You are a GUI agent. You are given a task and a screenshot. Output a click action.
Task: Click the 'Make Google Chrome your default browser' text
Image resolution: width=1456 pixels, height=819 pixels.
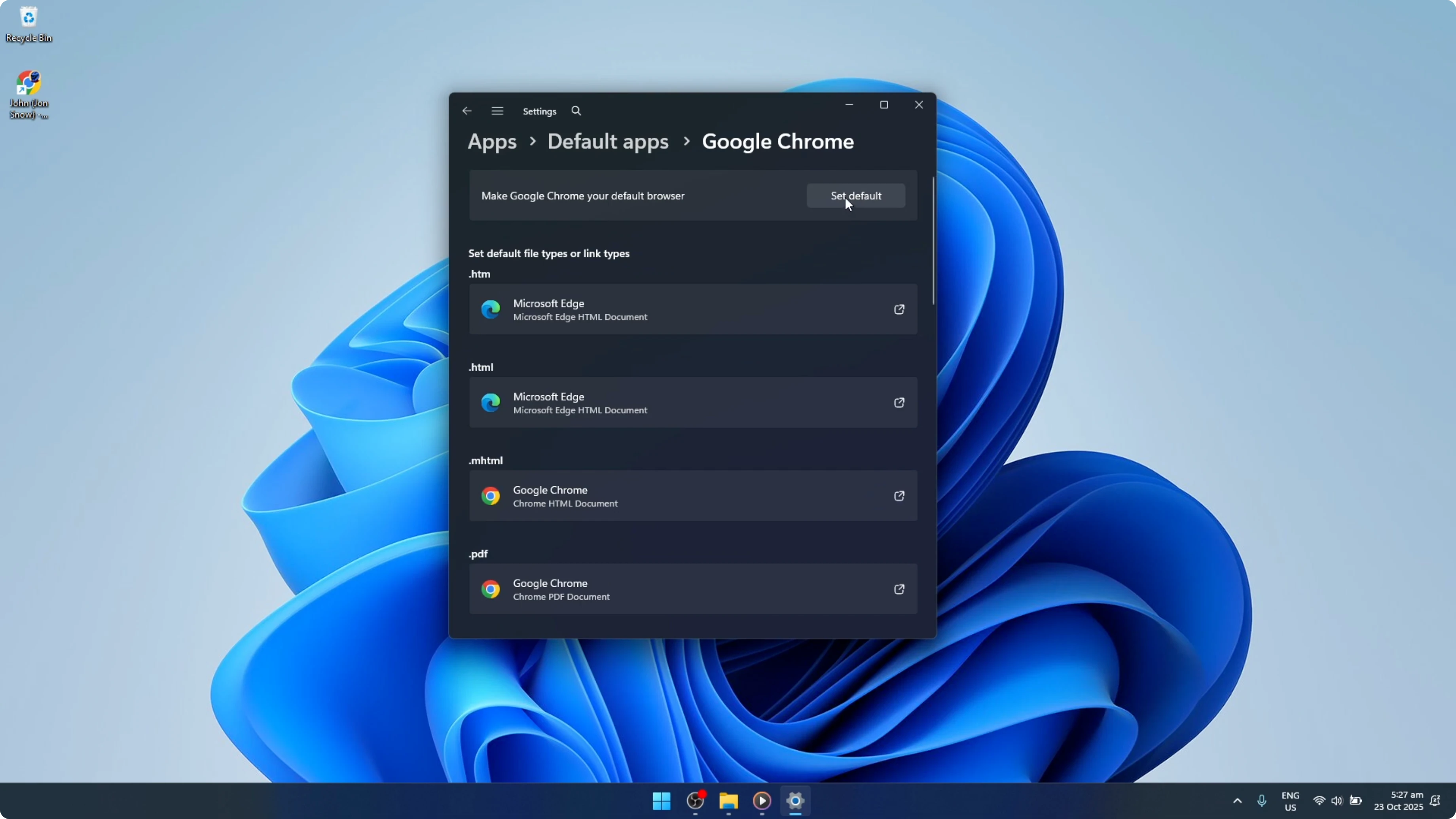tap(582, 195)
